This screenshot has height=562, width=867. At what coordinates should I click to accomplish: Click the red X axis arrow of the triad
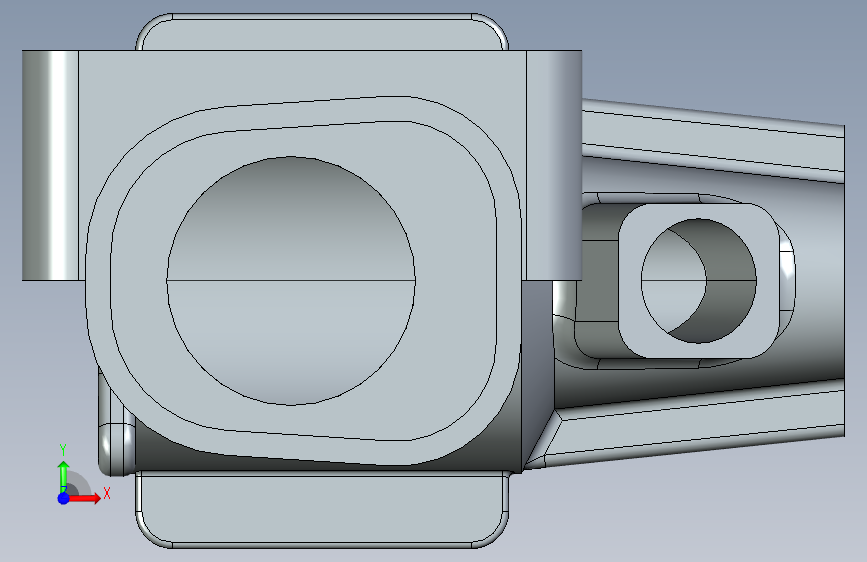point(83,498)
